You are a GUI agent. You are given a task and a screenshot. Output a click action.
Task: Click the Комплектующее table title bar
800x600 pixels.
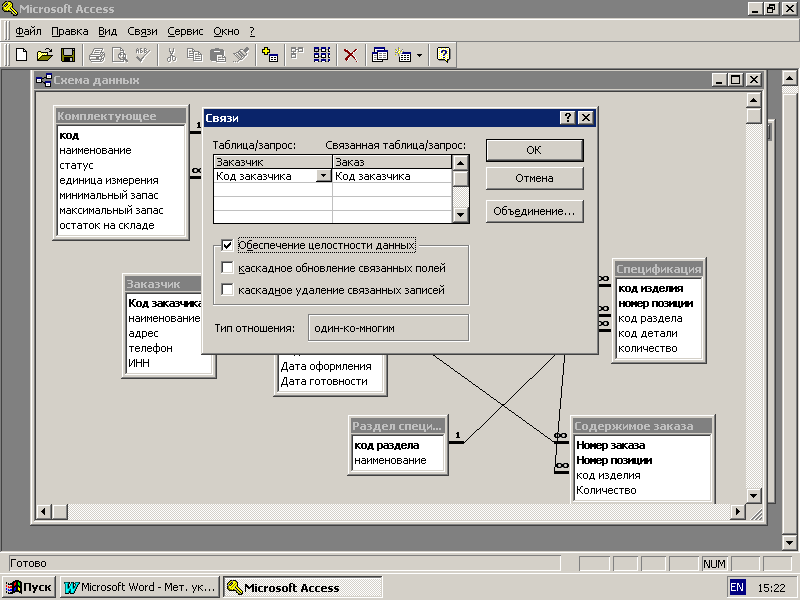120,116
